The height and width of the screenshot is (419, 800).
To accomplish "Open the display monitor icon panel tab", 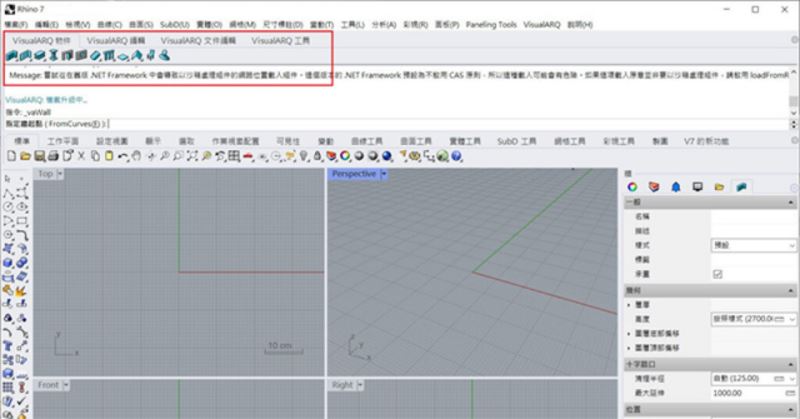I will [697, 187].
